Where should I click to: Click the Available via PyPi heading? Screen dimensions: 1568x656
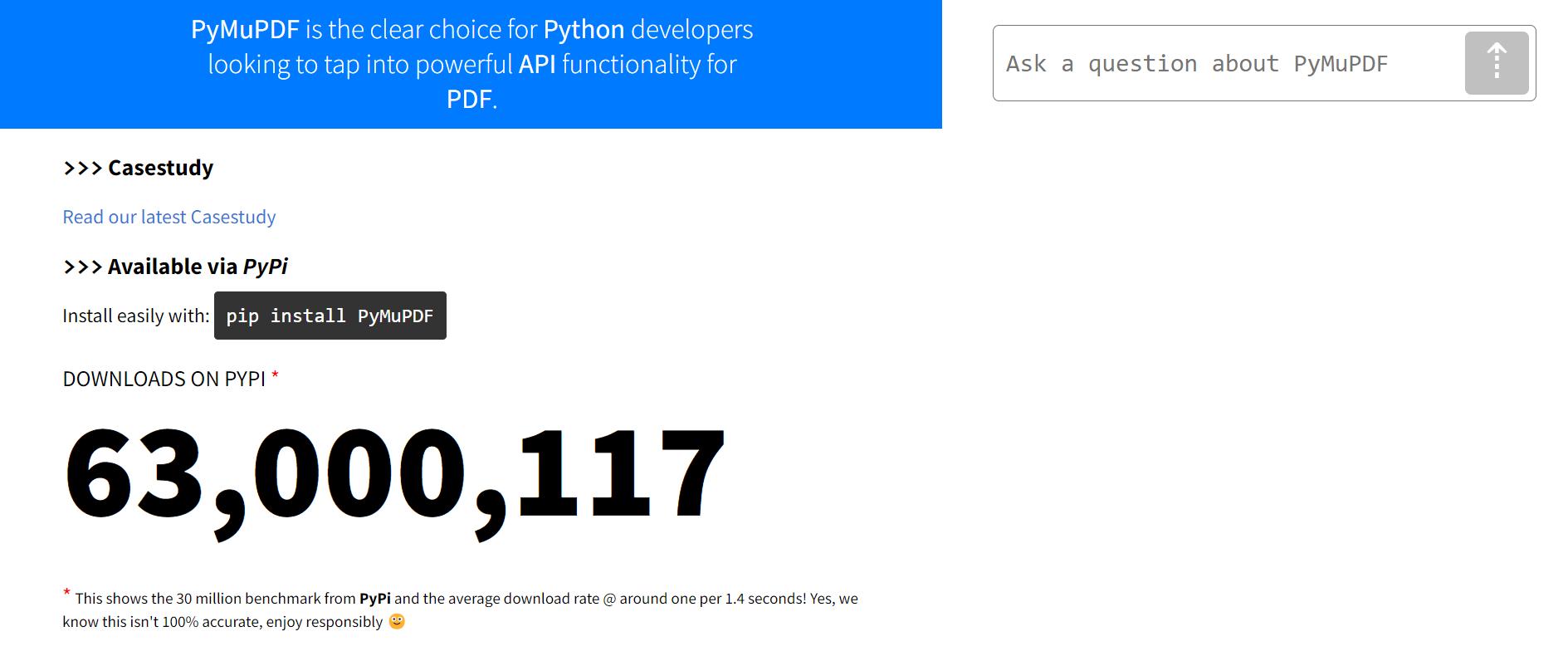175,267
